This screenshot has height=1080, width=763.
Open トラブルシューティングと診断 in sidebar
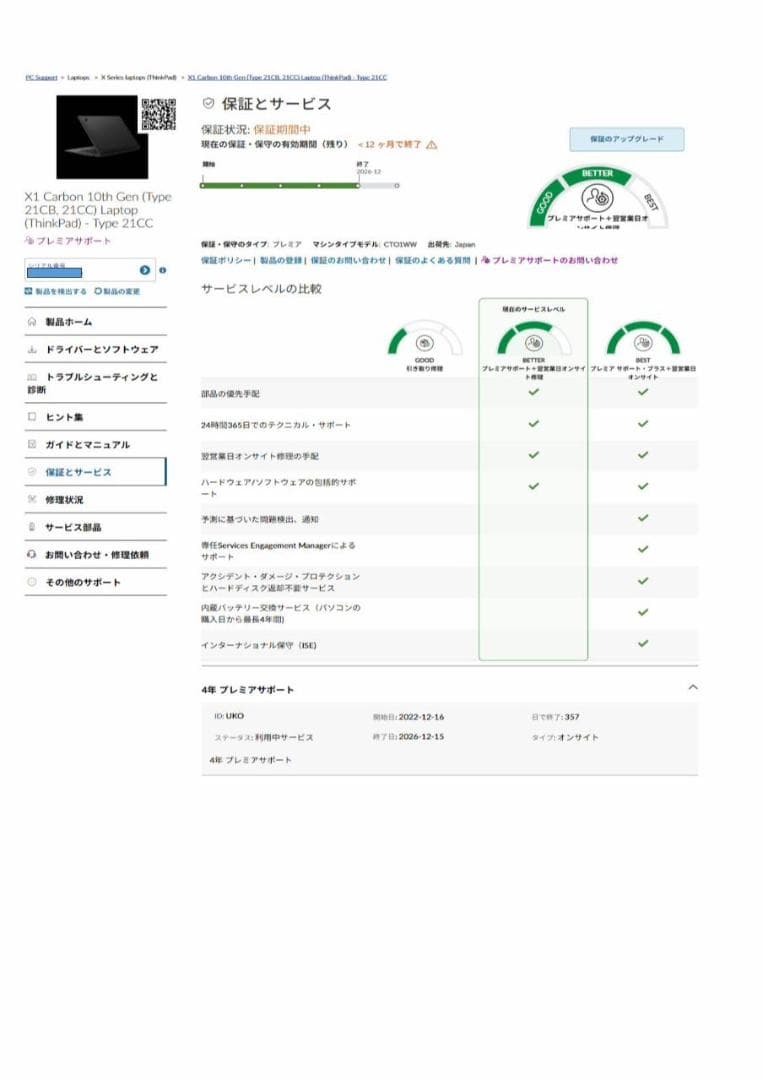[96, 383]
